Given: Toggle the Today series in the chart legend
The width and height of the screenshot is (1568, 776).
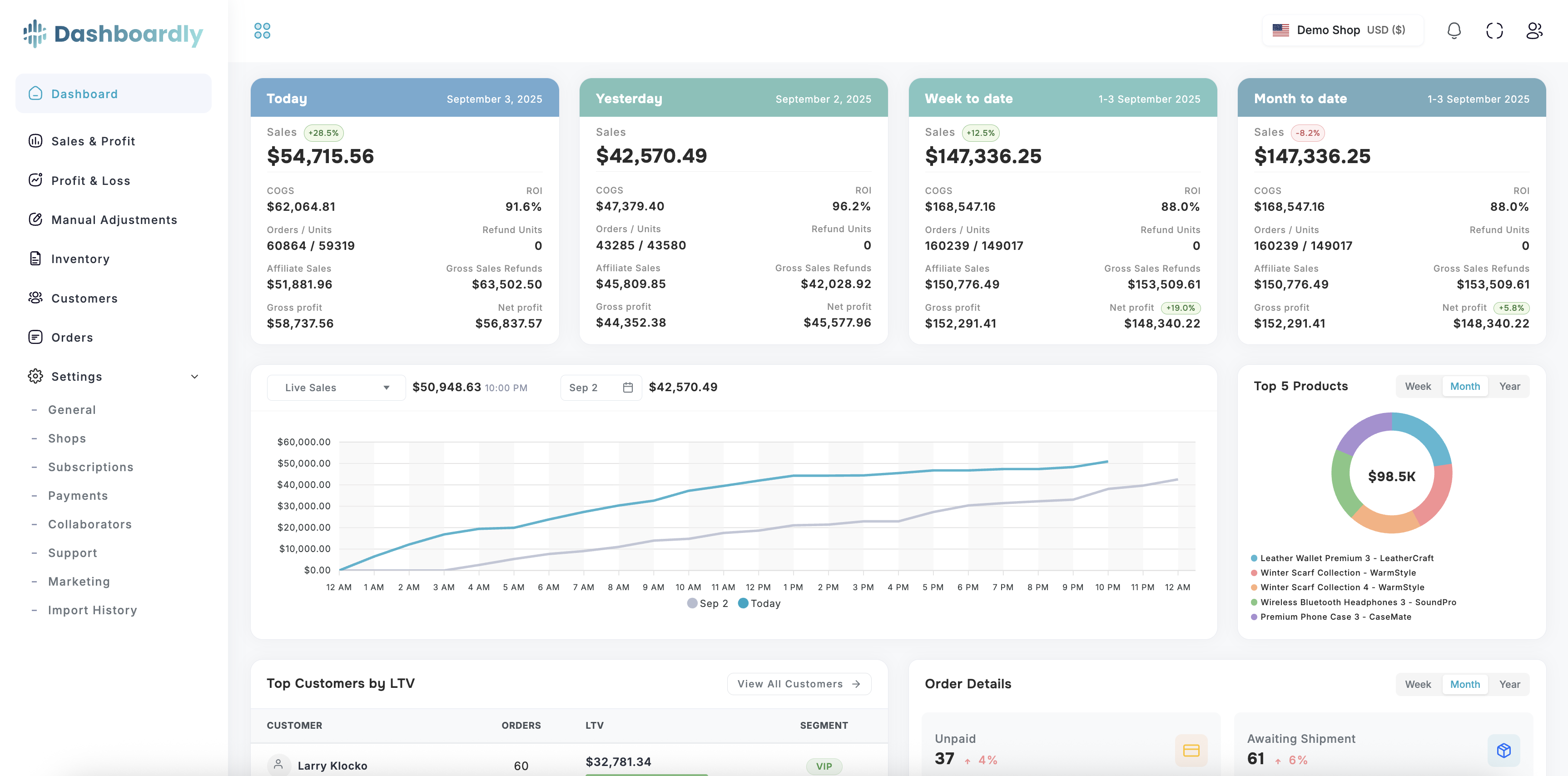Looking at the screenshot, I should point(759,603).
